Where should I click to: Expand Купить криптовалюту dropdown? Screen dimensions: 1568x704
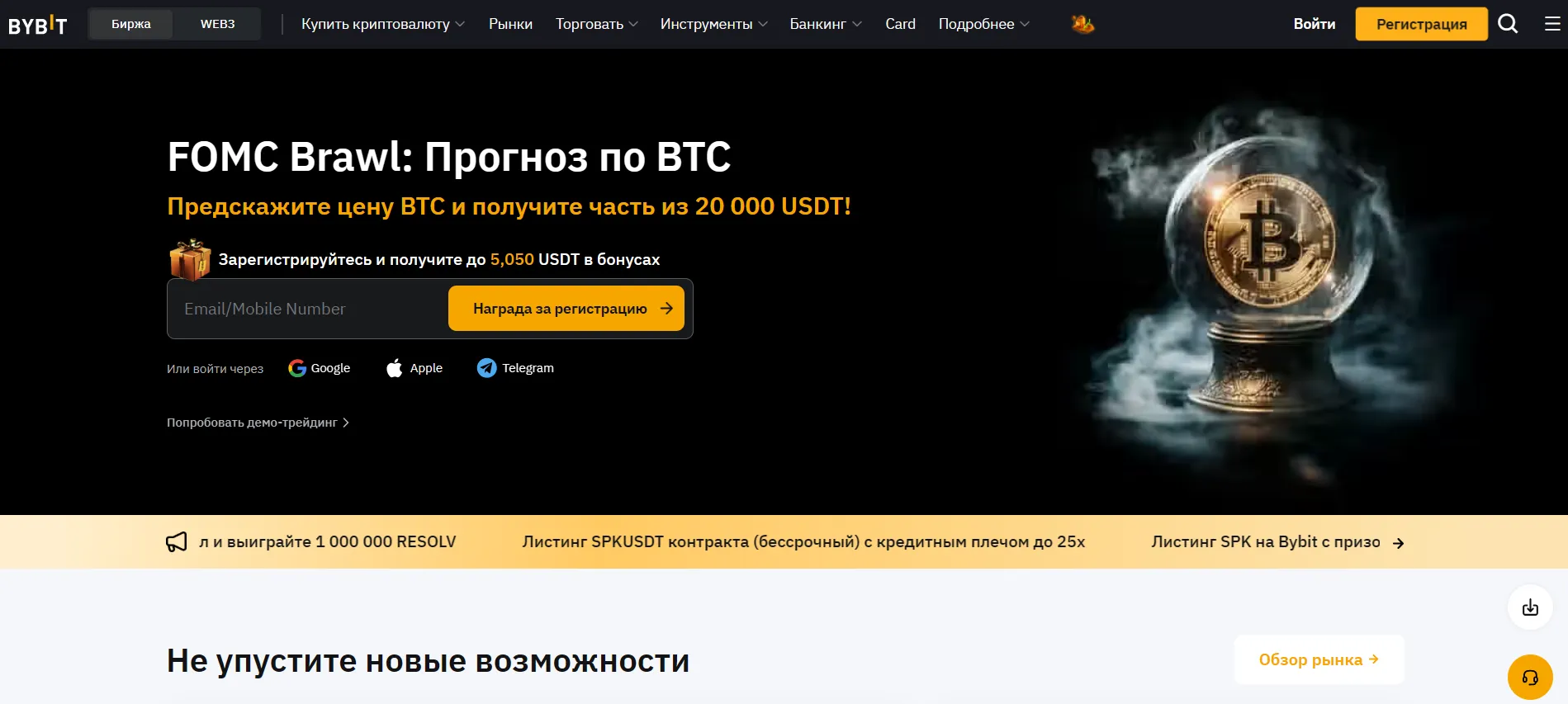[x=383, y=24]
